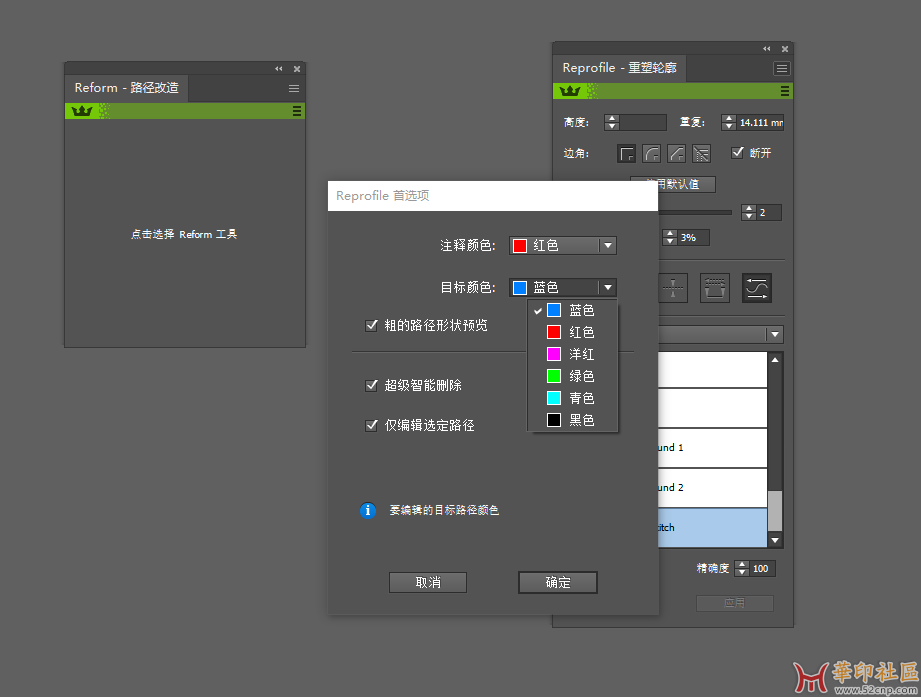Select the highlighted 'itch' profile item
The width and height of the screenshot is (921, 697).
click(712, 528)
